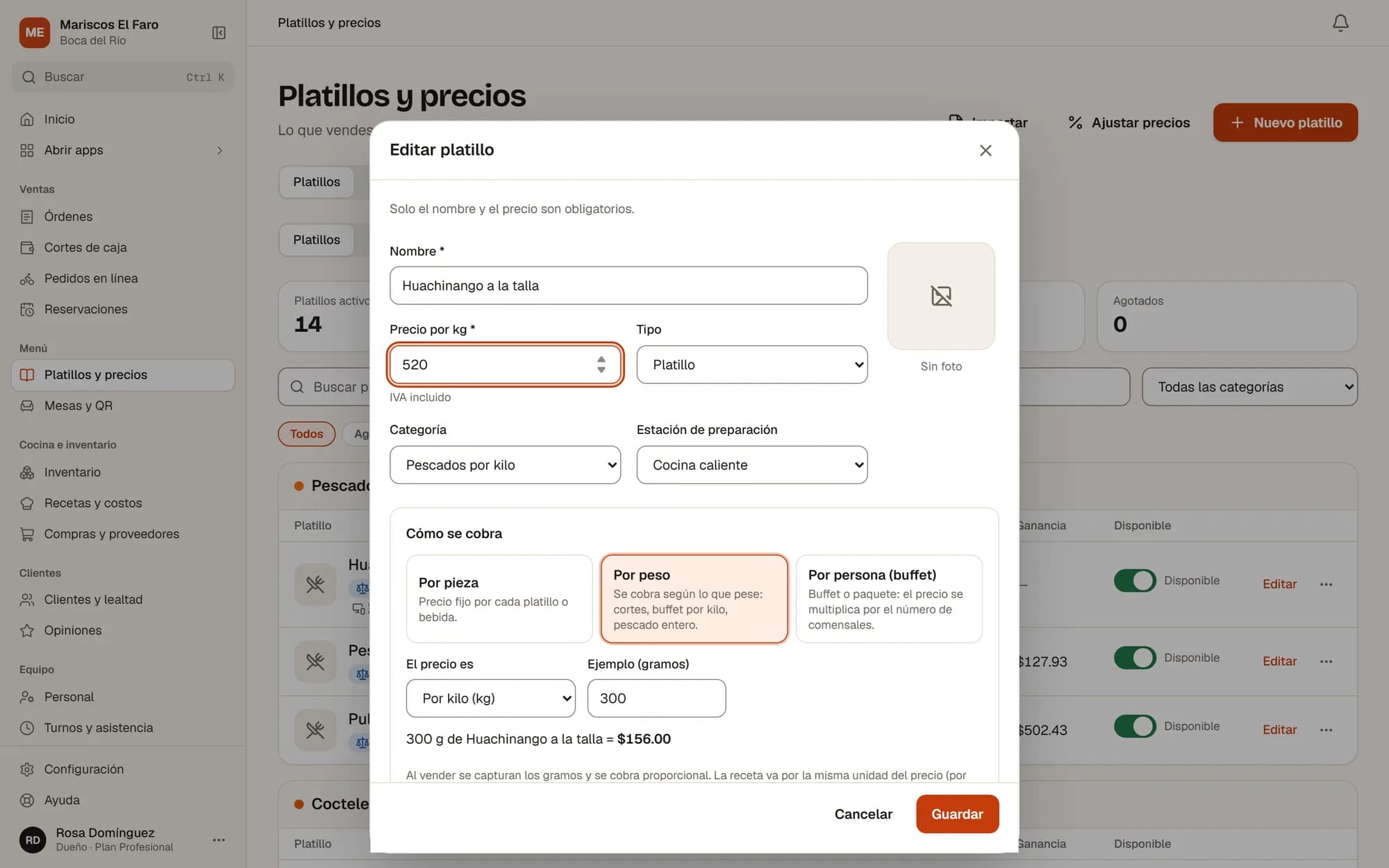This screenshot has height=868, width=1389.
Task: Open notifications bell
Action: coord(1340,23)
